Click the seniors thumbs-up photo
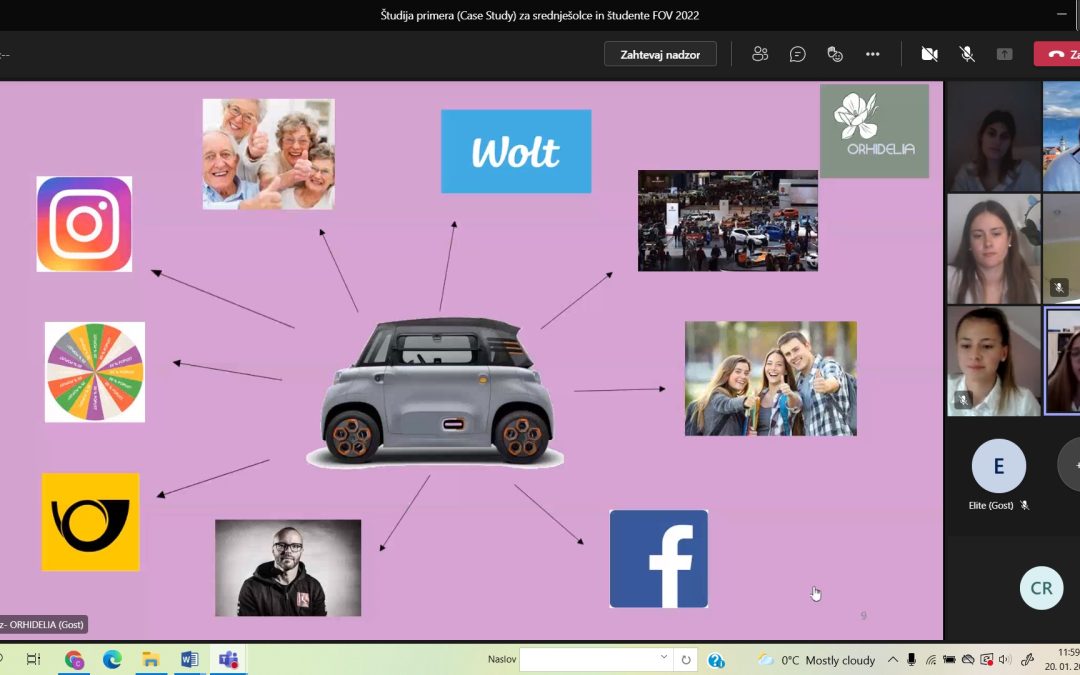The height and width of the screenshot is (675, 1080). click(269, 154)
